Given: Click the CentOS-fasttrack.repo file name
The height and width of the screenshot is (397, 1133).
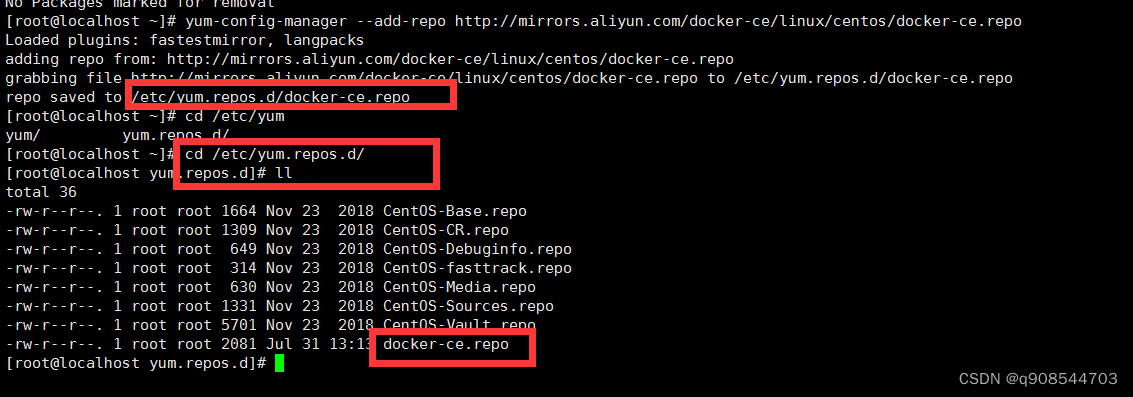Looking at the screenshot, I should [x=477, y=268].
